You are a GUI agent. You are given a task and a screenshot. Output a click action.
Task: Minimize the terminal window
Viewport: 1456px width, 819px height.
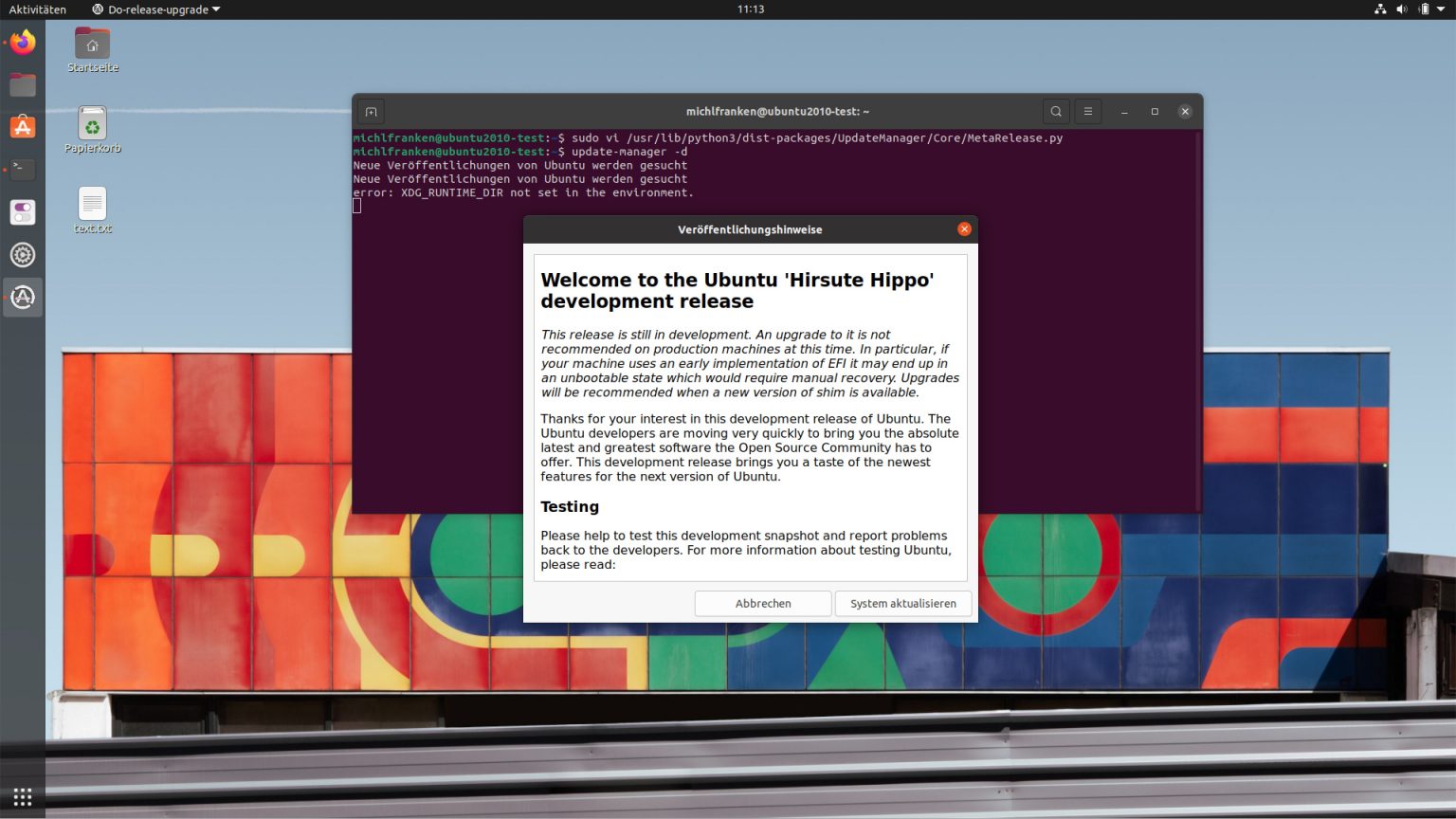1124,112
